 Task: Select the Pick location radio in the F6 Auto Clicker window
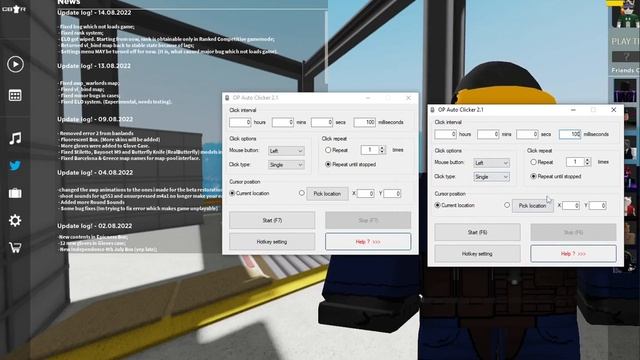point(507,205)
